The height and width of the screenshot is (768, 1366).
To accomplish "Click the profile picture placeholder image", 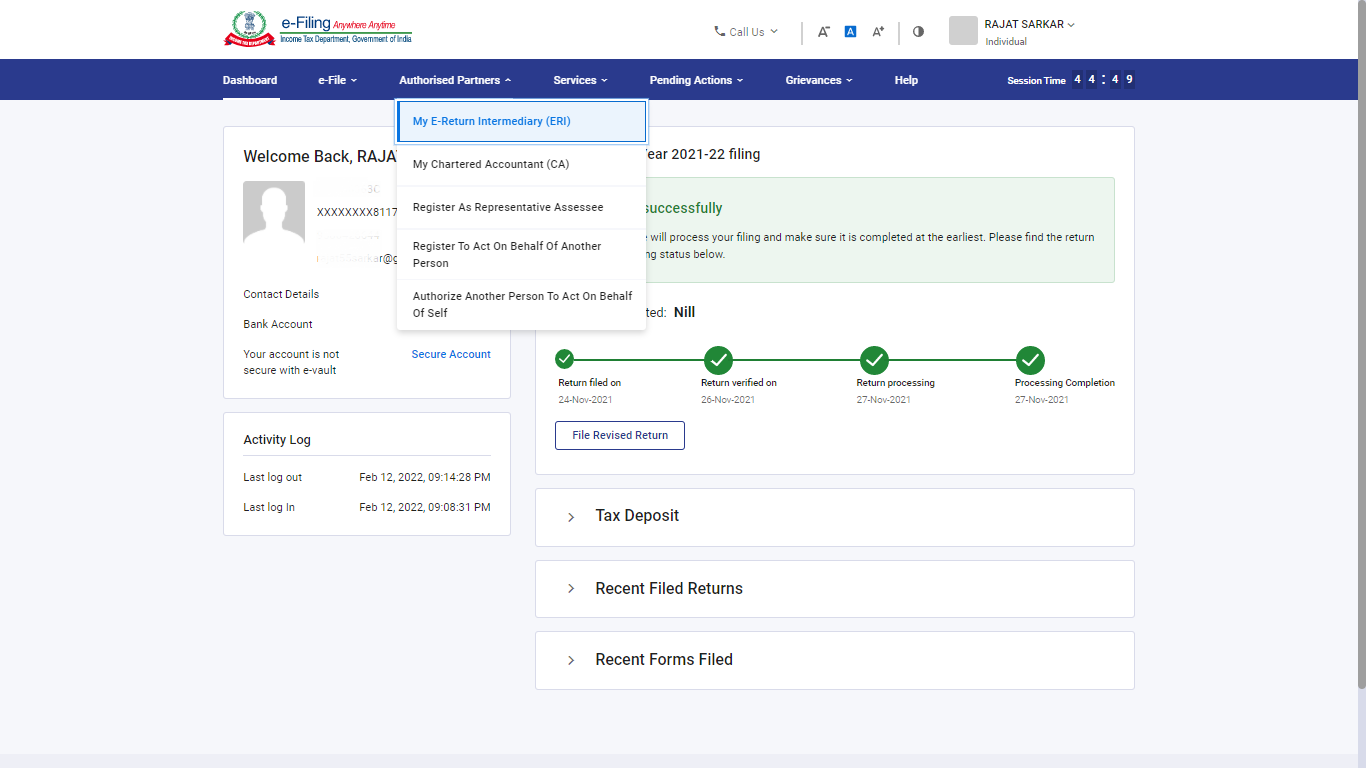I will click(962, 30).
